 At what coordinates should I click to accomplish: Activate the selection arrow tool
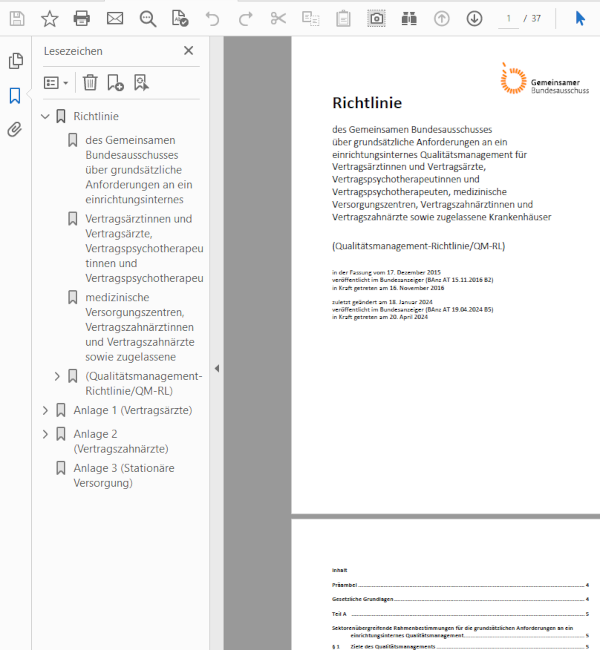click(580, 18)
